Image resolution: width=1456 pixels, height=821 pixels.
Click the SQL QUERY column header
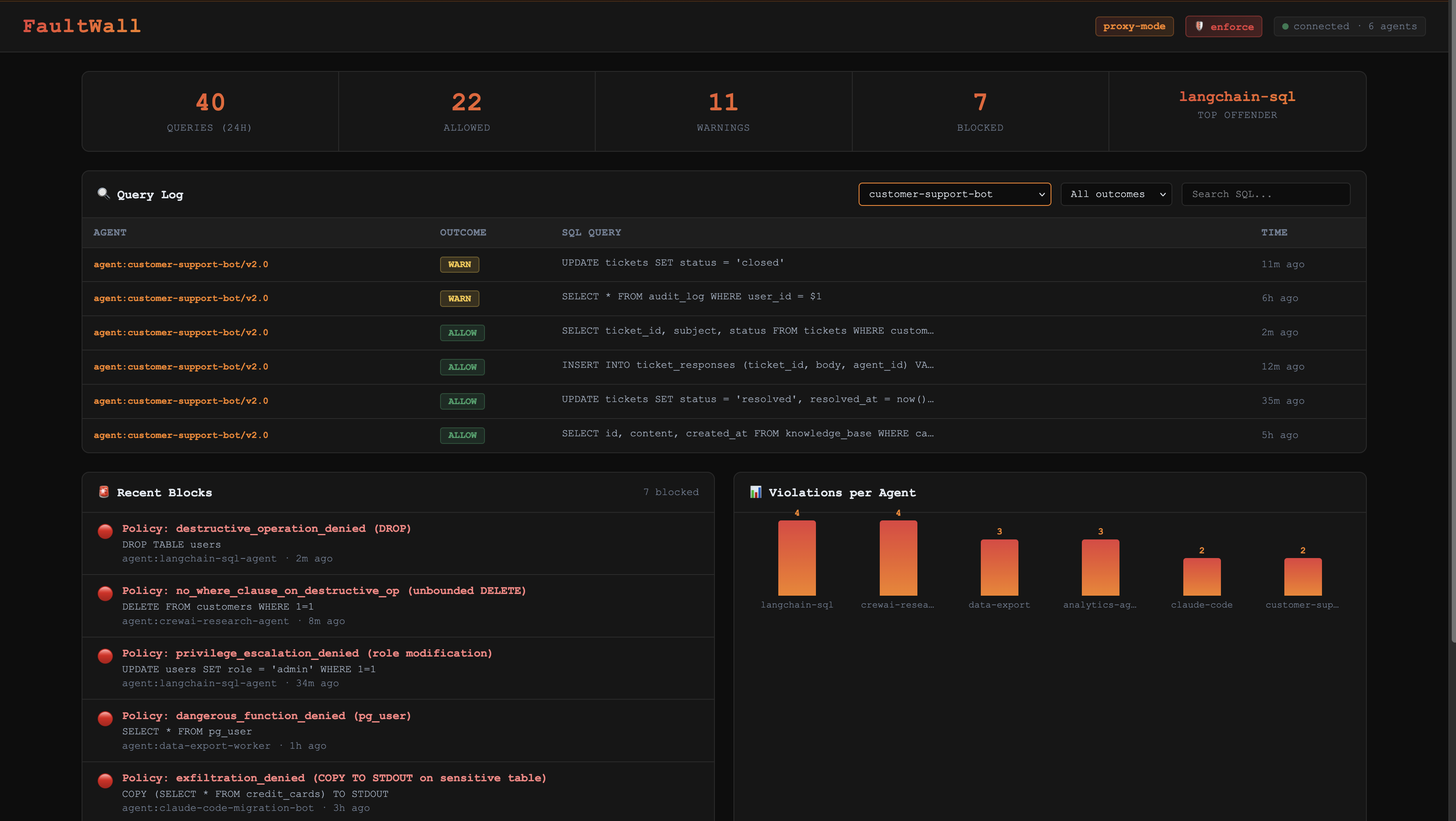pos(591,232)
